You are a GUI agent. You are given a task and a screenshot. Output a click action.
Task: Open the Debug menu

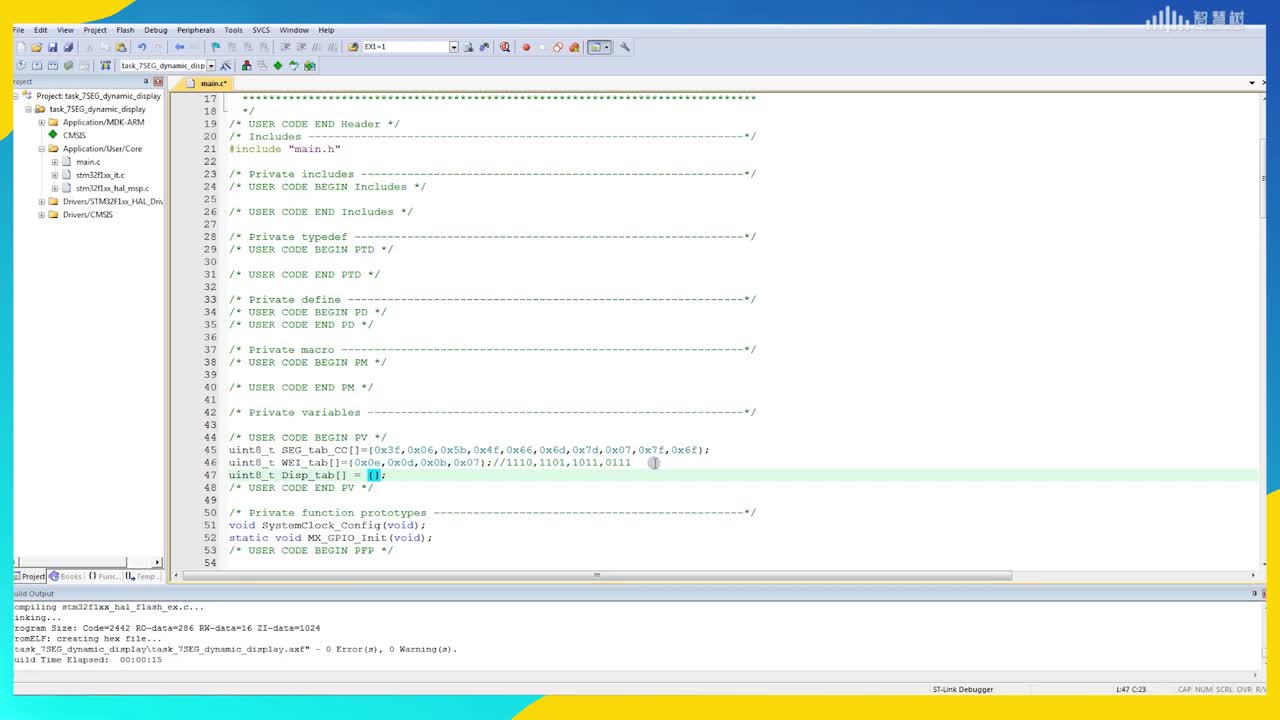(x=156, y=30)
